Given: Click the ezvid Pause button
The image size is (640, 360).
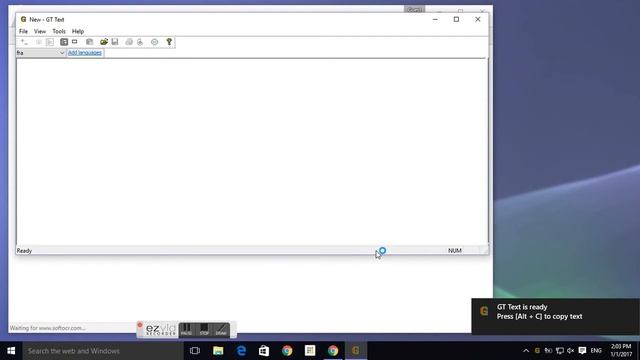Looking at the screenshot, I should (187, 330).
